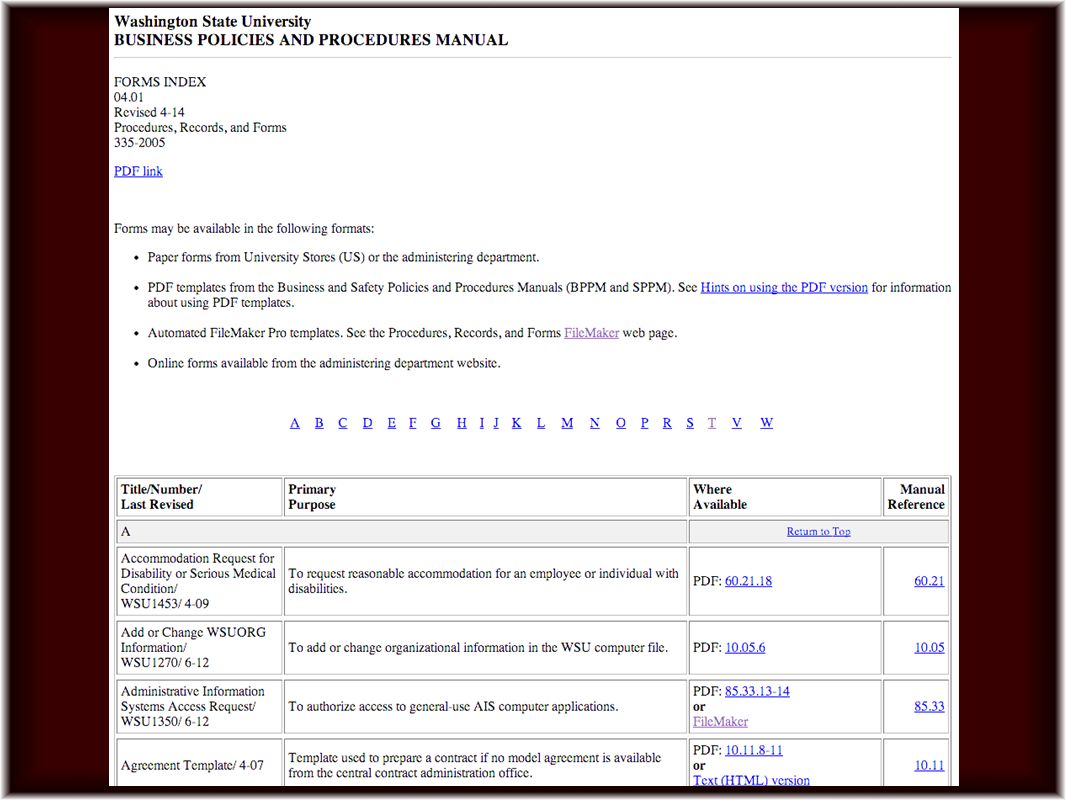The image size is (1066, 800).
Task: Click the 'FORMS INDEX' text
Action: pyautogui.click(x=160, y=82)
